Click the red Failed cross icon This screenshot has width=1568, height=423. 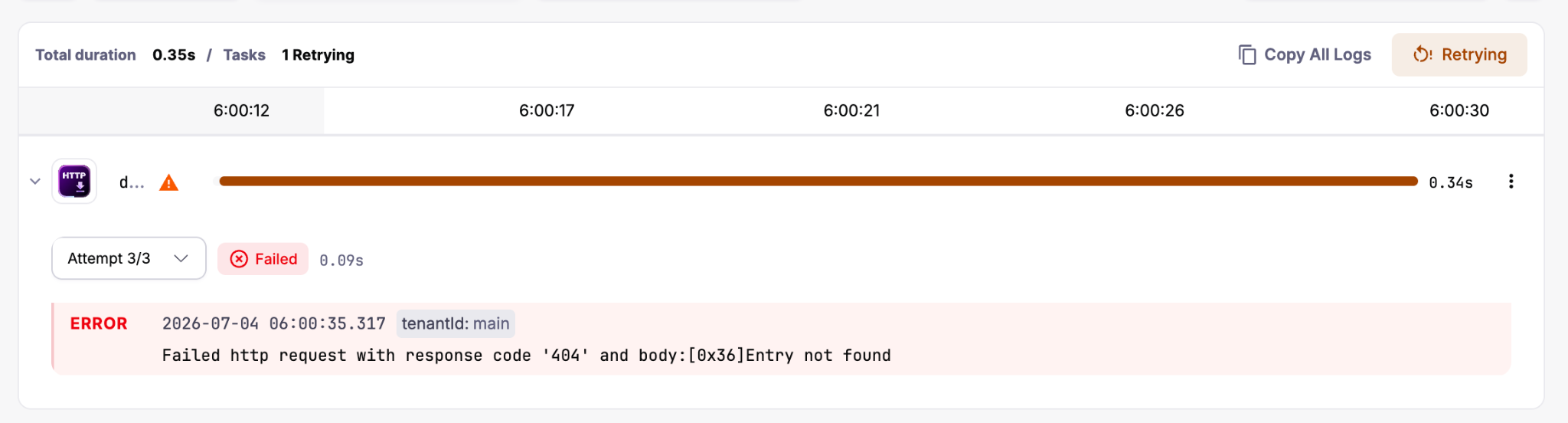(239, 259)
